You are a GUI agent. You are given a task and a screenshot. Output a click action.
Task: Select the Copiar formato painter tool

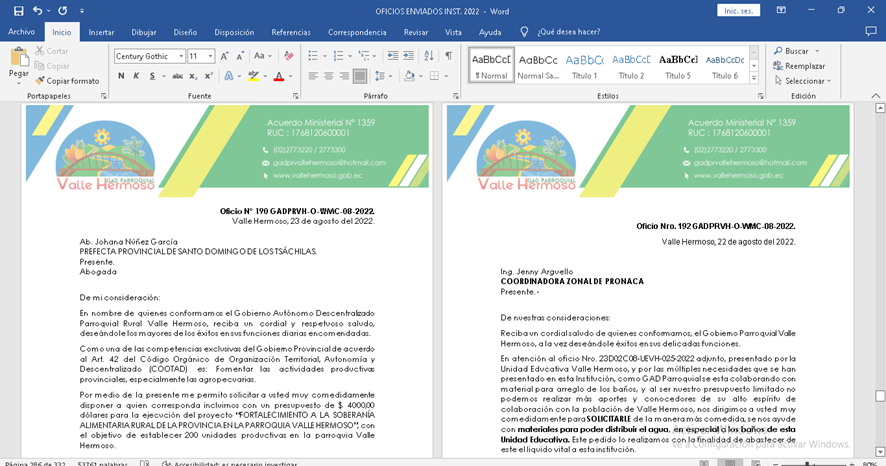click(x=66, y=81)
